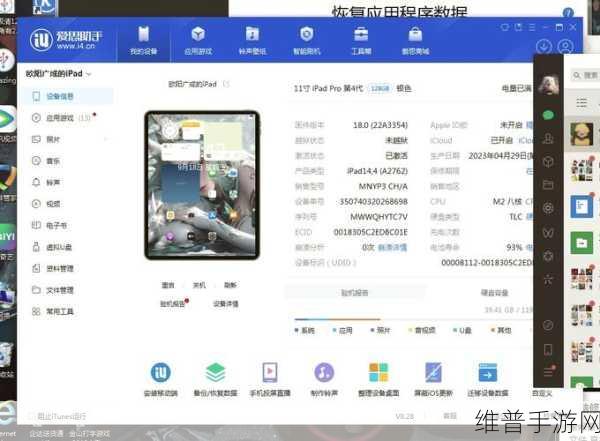The width and height of the screenshot is (600, 441).
Task: Open 设备详情 link under the iPad
Action: click(x=226, y=304)
